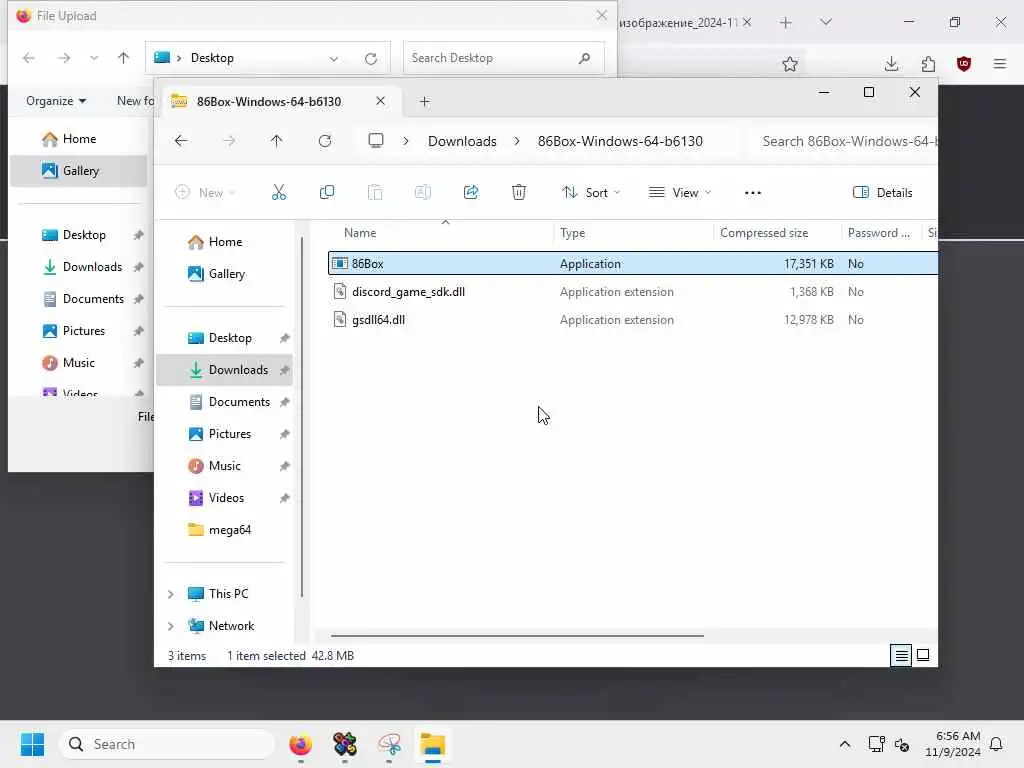This screenshot has width=1024, height=768.
Task: Click the Windows Start button
Action: pos(32,744)
